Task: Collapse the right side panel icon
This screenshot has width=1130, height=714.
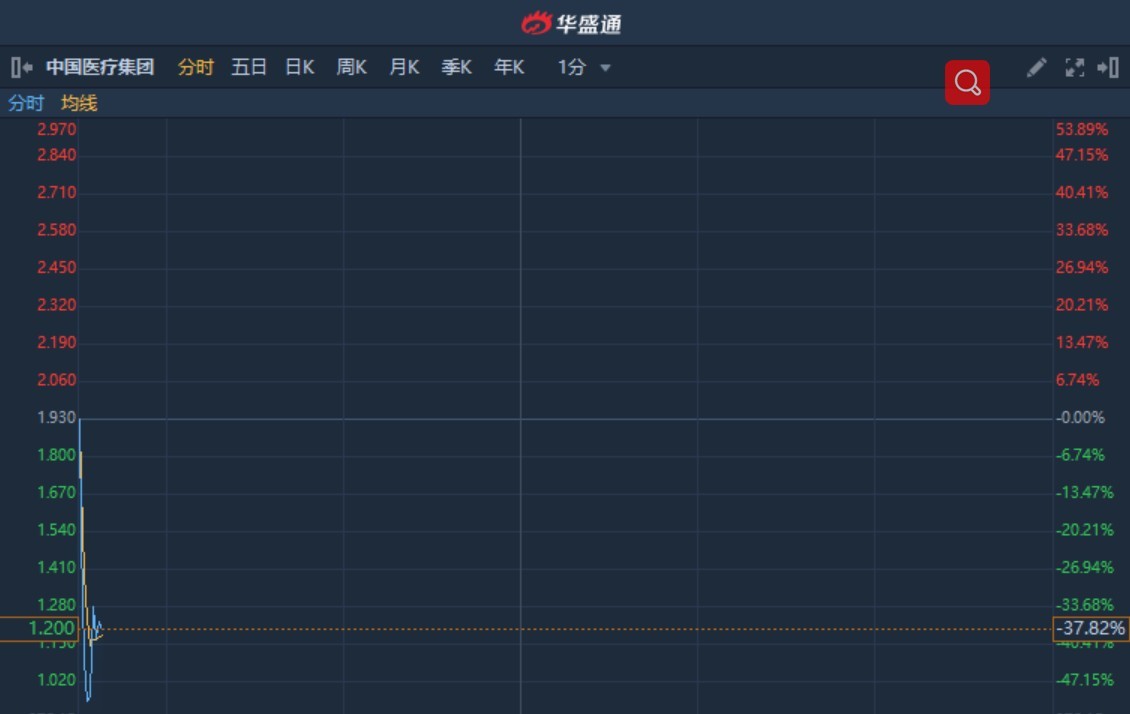Action: click(1108, 68)
